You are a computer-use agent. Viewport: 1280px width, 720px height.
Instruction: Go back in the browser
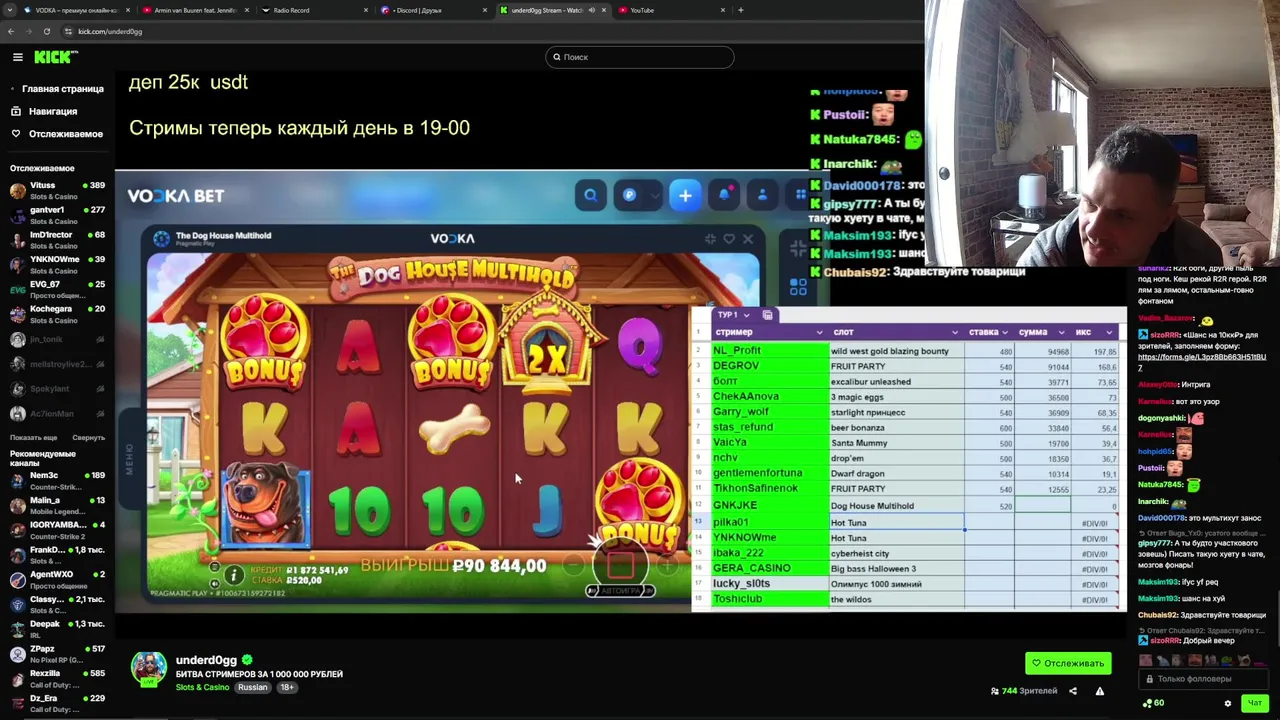pos(11,31)
